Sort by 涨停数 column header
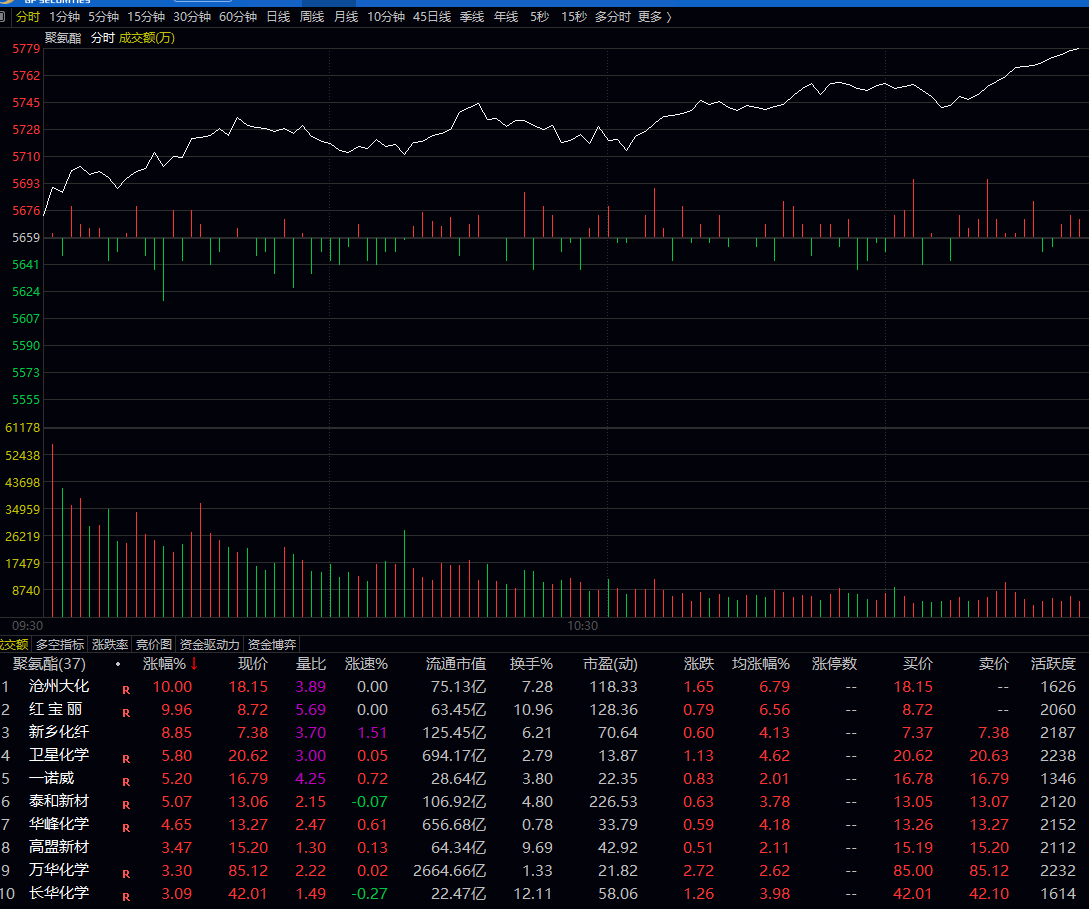 [834, 664]
